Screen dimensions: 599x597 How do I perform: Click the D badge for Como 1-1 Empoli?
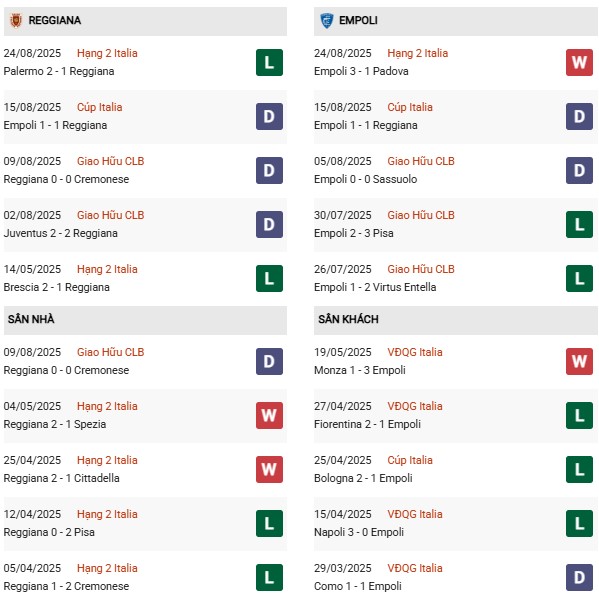point(579,577)
